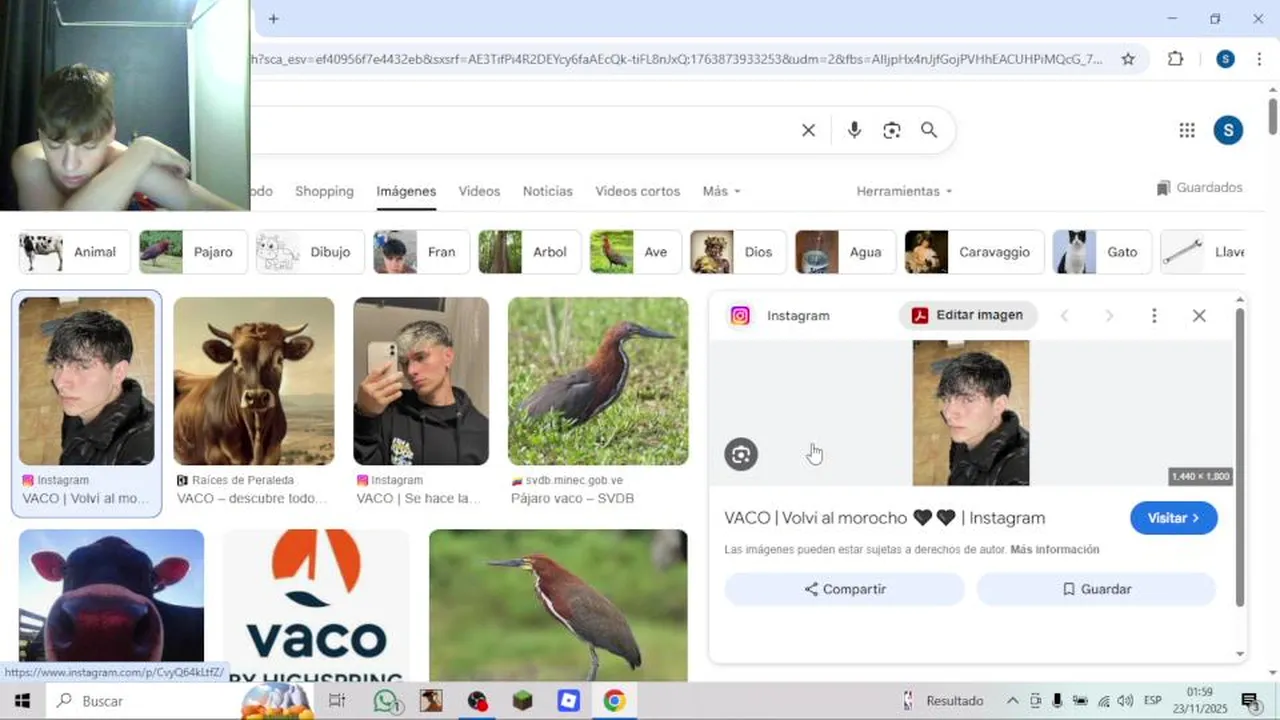Open the Windows notification center icon
The width and height of the screenshot is (1280, 720).
coord(1249,701)
